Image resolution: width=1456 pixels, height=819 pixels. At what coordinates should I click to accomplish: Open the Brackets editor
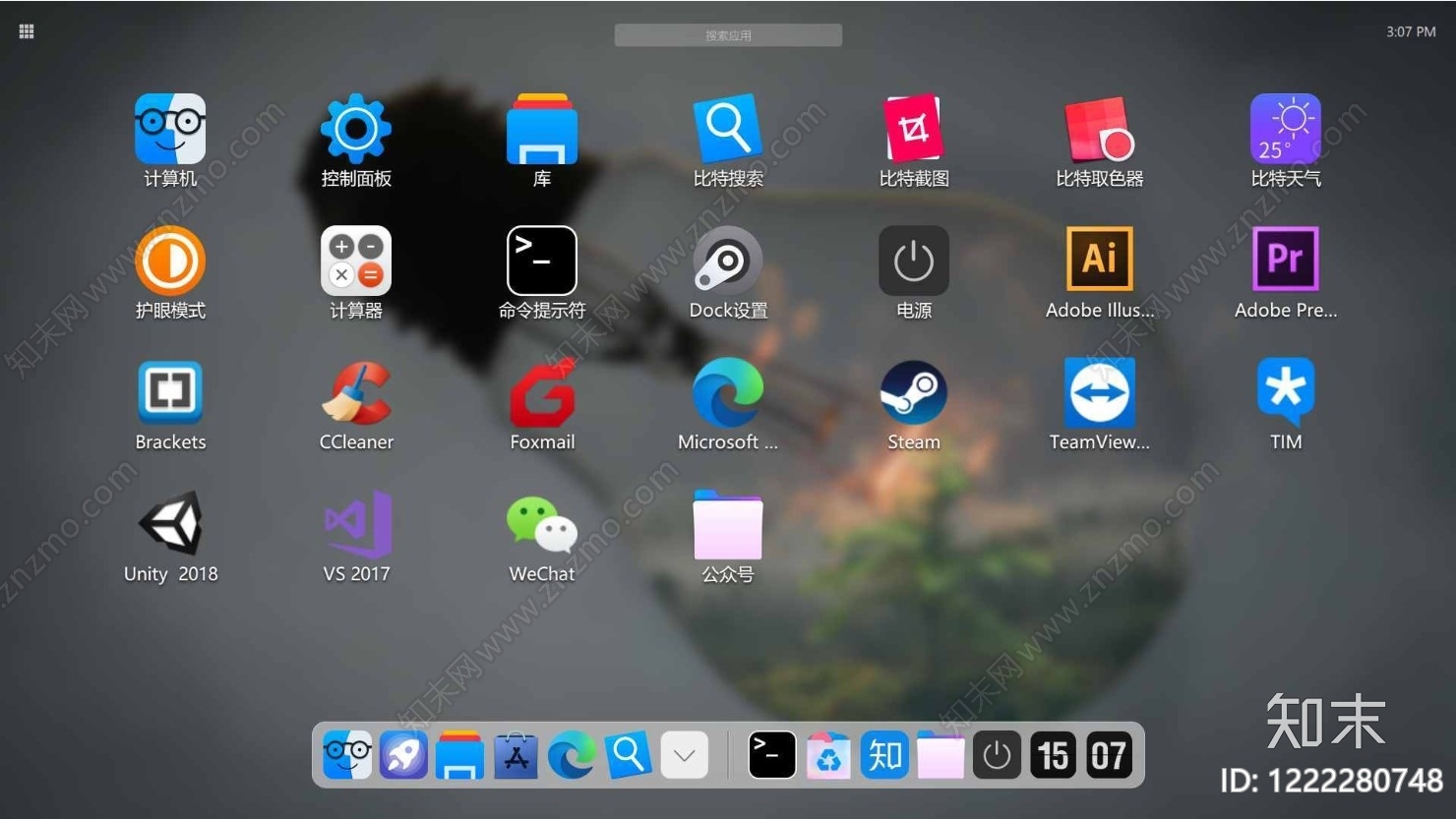coord(170,391)
